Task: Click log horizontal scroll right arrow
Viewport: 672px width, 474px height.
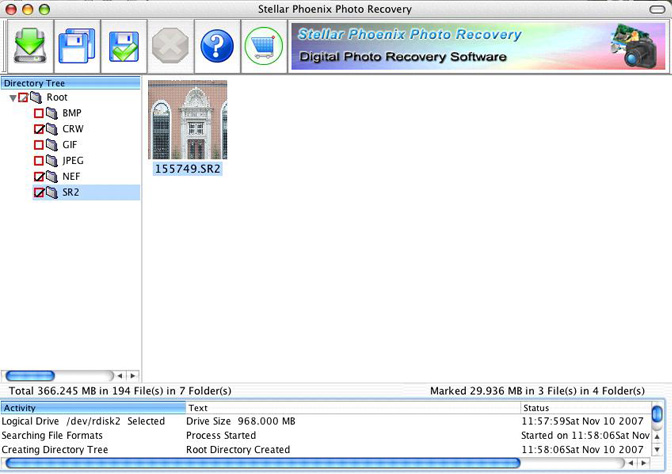Action: pyautogui.click(x=643, y=463)
